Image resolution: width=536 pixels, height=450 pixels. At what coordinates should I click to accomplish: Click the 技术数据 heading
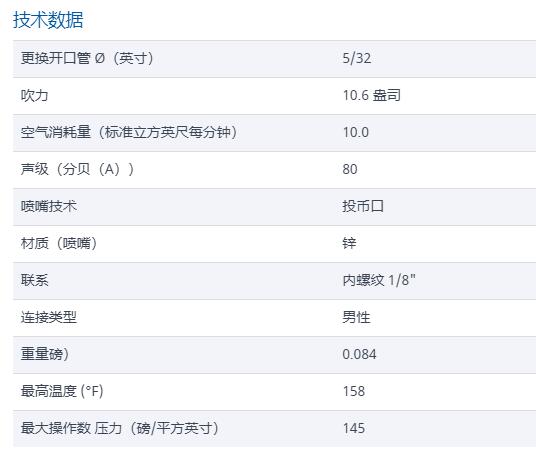pyautogui.click(x=48, y=20)
